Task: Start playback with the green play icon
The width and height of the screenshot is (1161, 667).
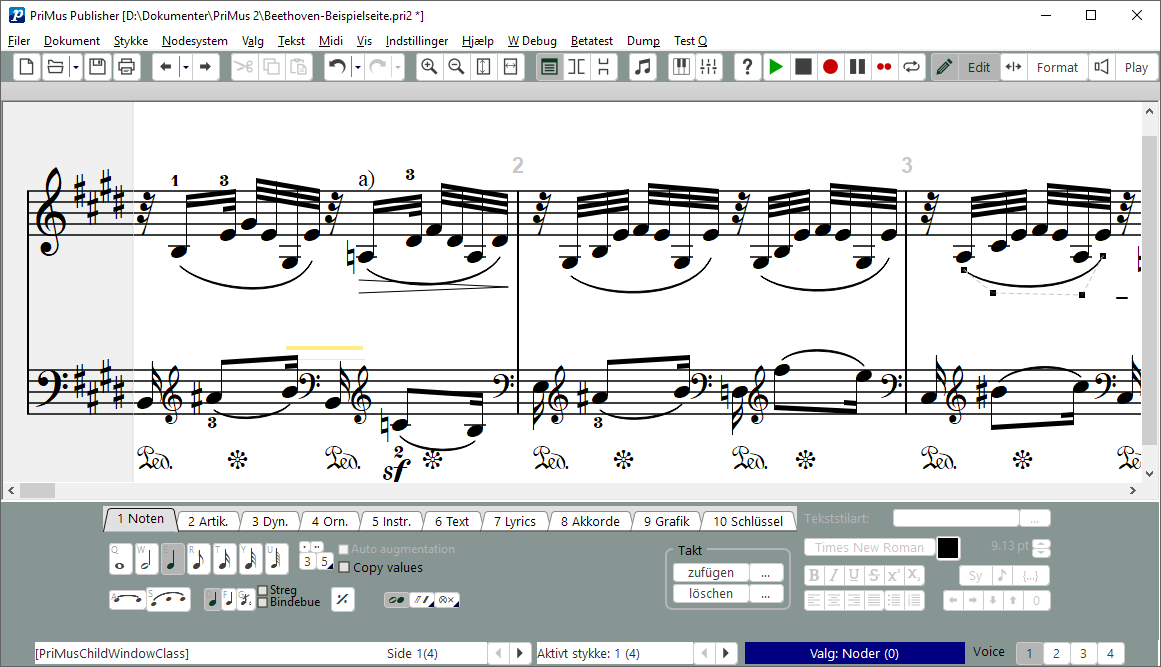Action: pos(775,67)
